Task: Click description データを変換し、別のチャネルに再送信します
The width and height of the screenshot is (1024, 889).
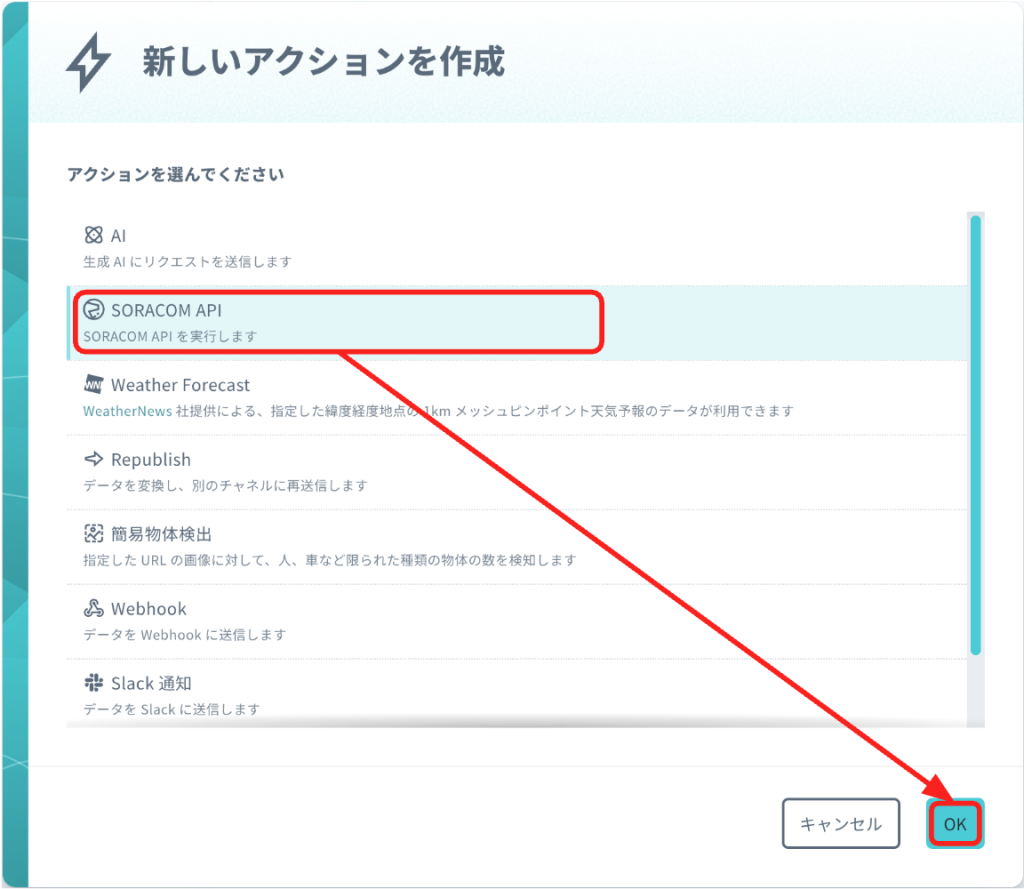Action: click(x=225, y=485)
